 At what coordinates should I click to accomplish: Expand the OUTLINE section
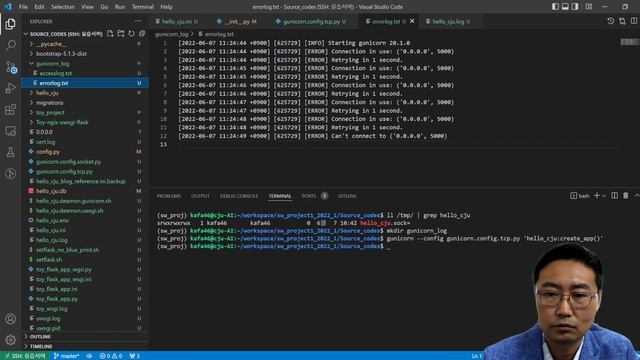(40, 336)
